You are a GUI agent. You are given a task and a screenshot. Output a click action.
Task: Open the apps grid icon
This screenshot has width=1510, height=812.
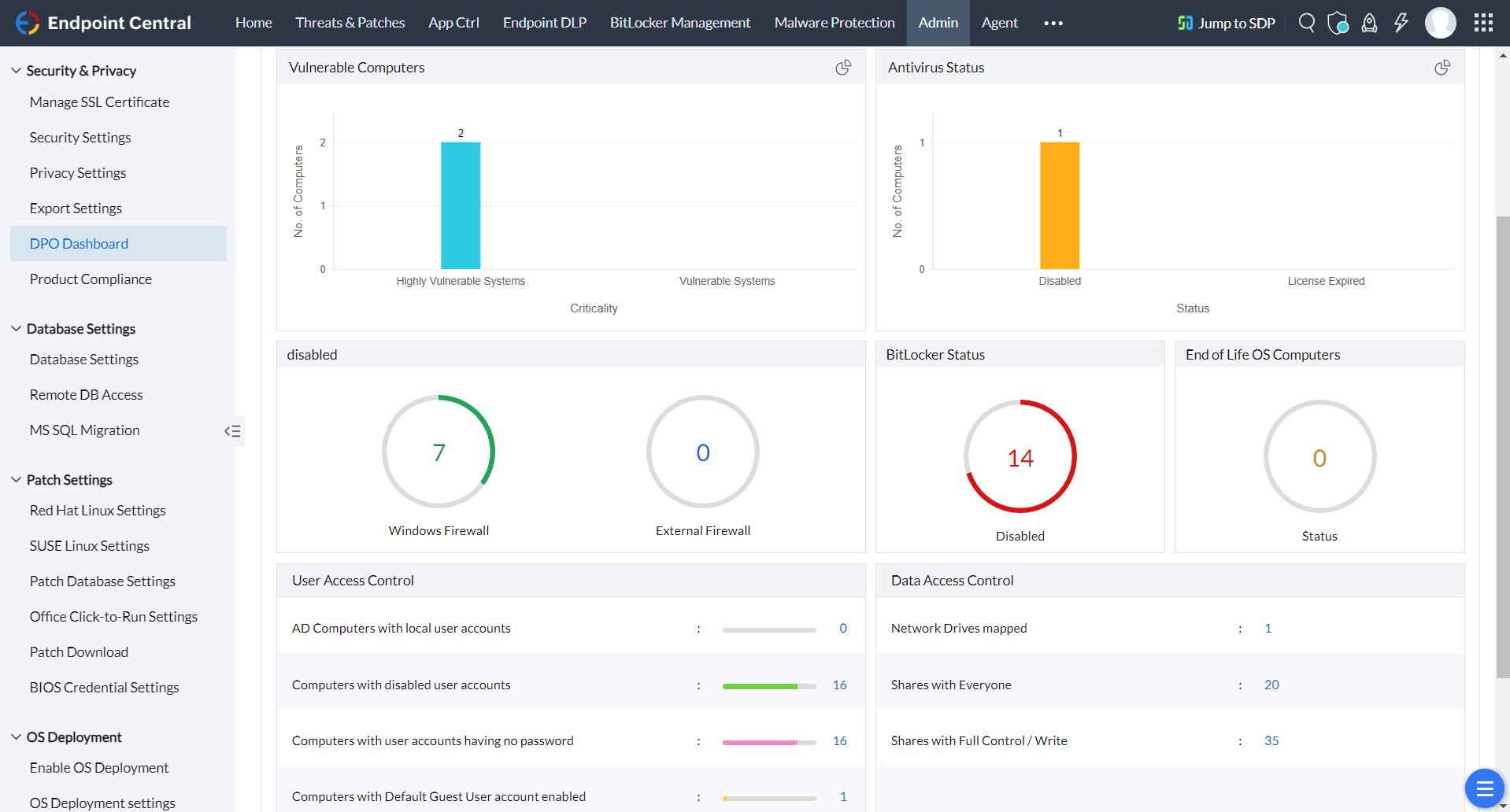(x=1483, y=23)
